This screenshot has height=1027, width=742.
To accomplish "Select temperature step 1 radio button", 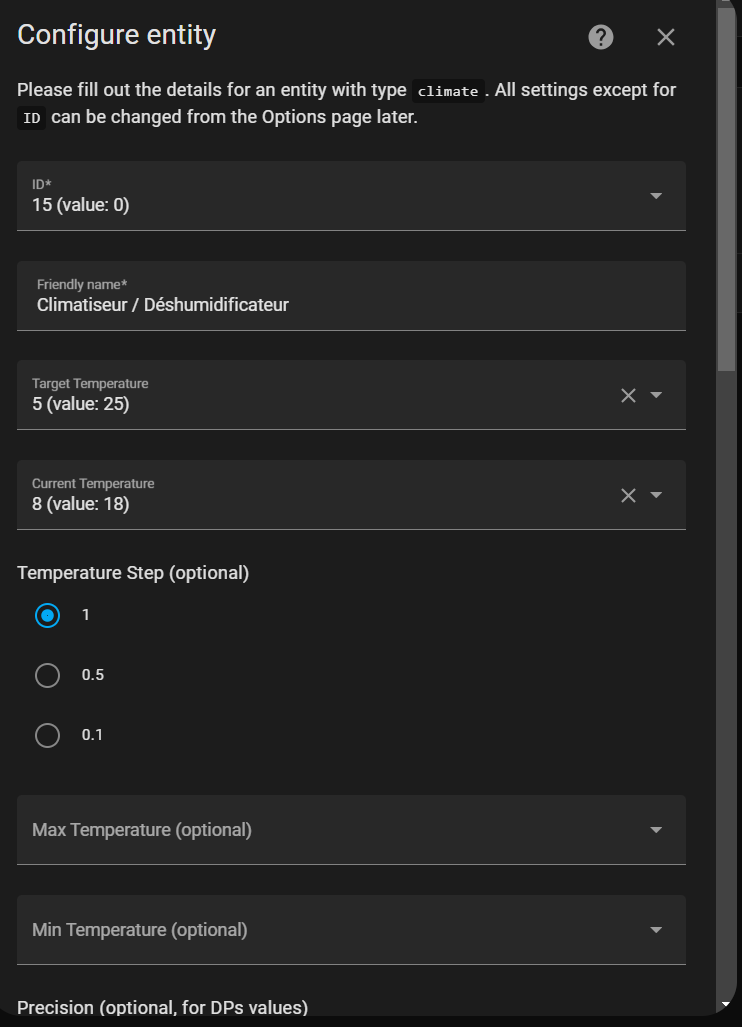I will pyautogui.click(x=47, y=615).
